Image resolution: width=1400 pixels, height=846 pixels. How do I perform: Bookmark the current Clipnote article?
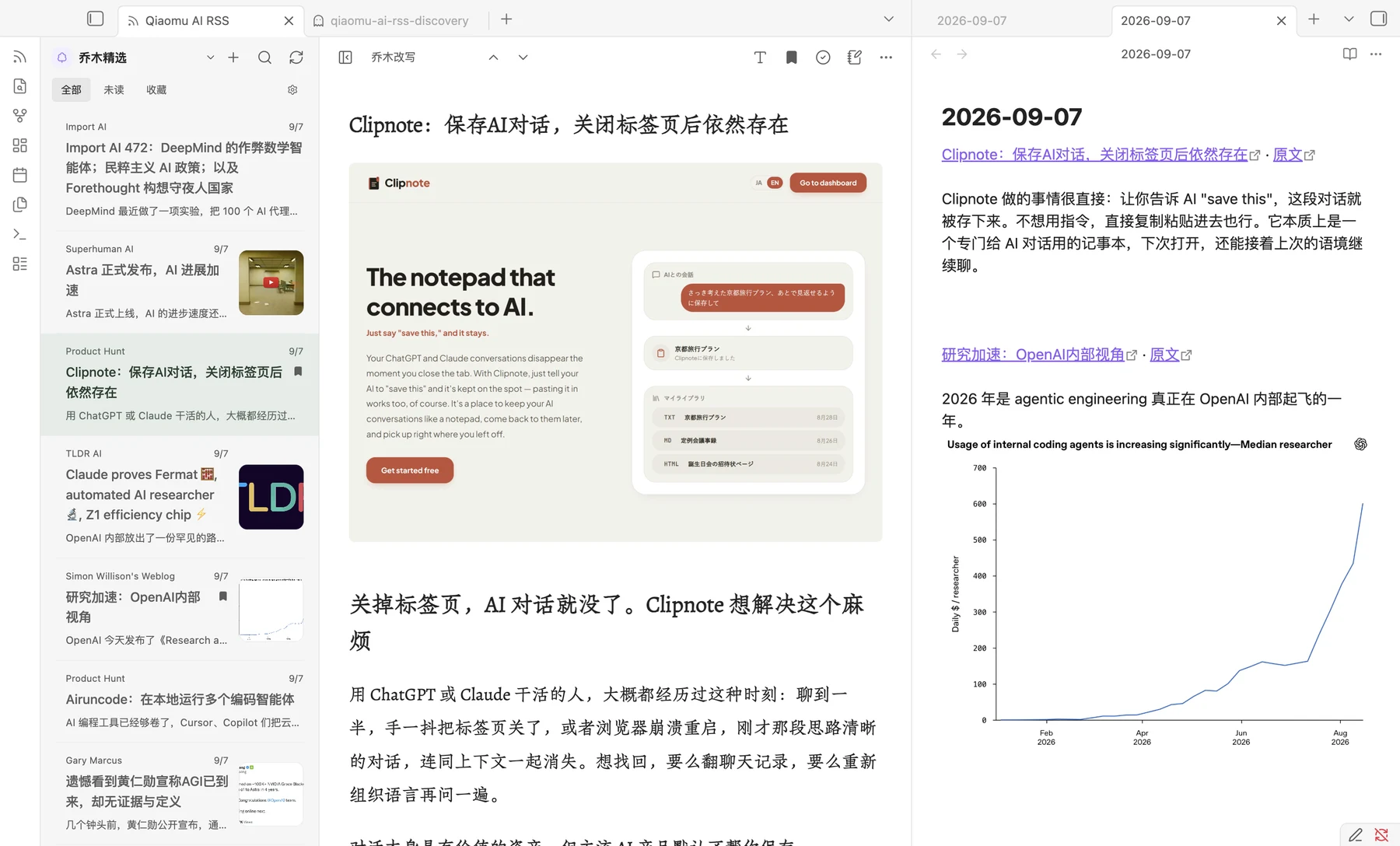coord(792,58)
